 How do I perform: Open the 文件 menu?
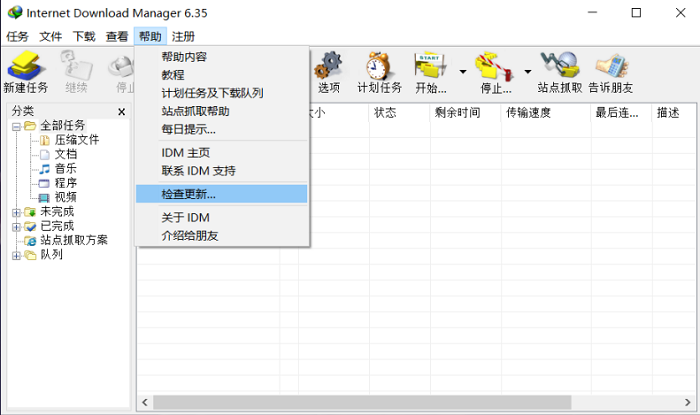[50, 37]
